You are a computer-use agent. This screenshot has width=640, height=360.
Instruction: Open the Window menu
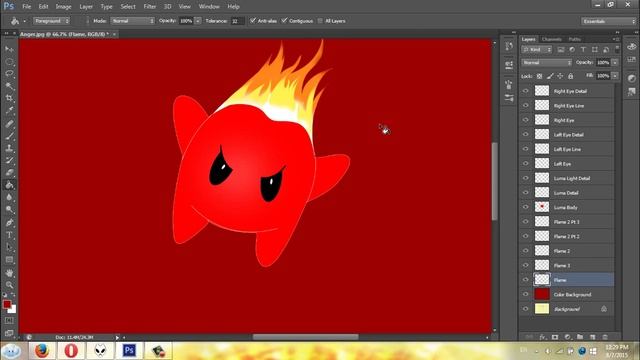point(209,7)
